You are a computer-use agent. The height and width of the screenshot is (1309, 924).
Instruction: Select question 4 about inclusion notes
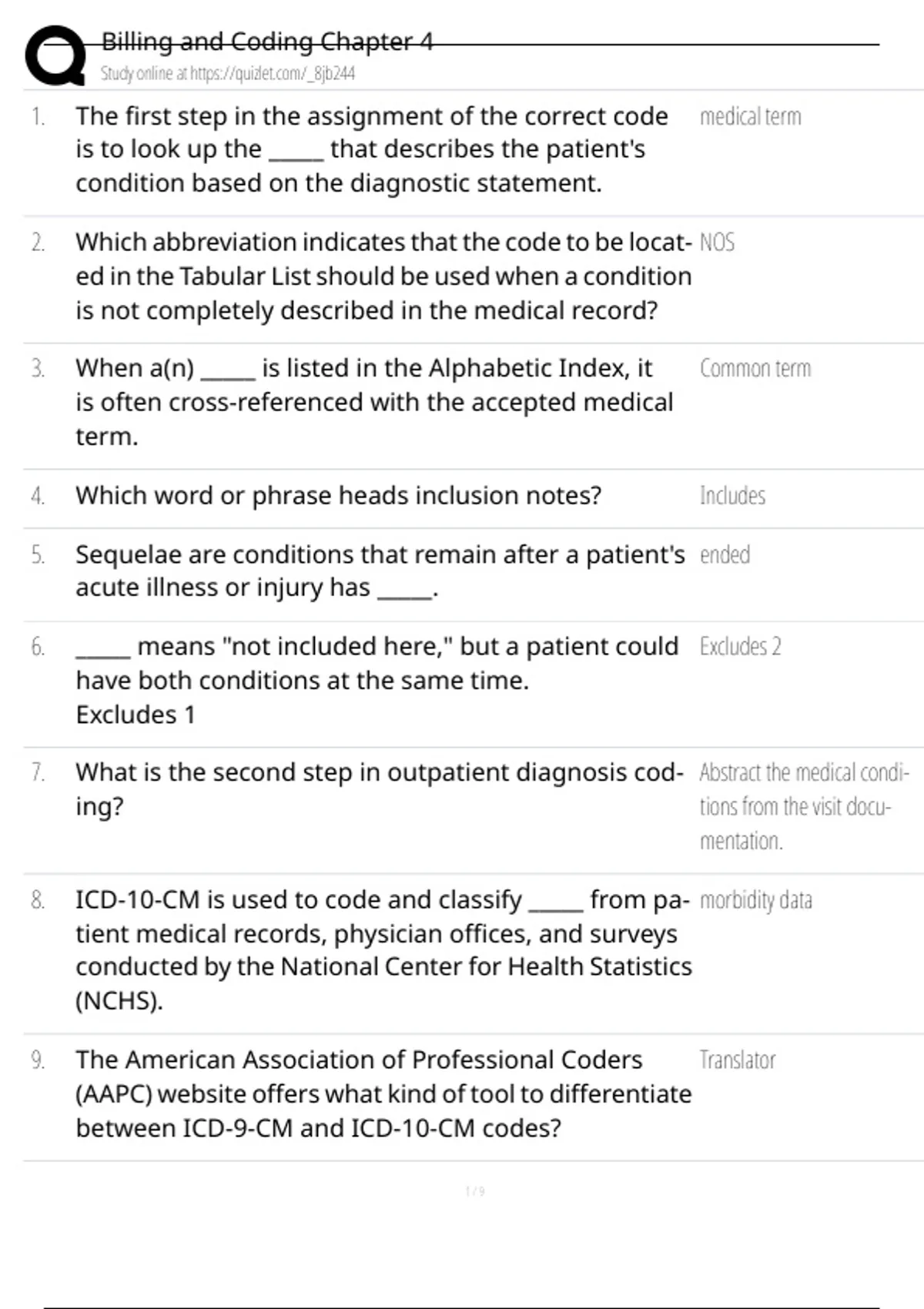tap(338, 496)
